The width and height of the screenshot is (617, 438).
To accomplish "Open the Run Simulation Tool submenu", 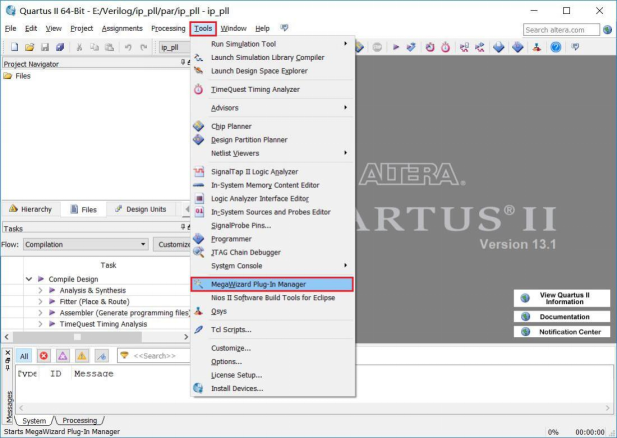I will [x=273, y=44].
